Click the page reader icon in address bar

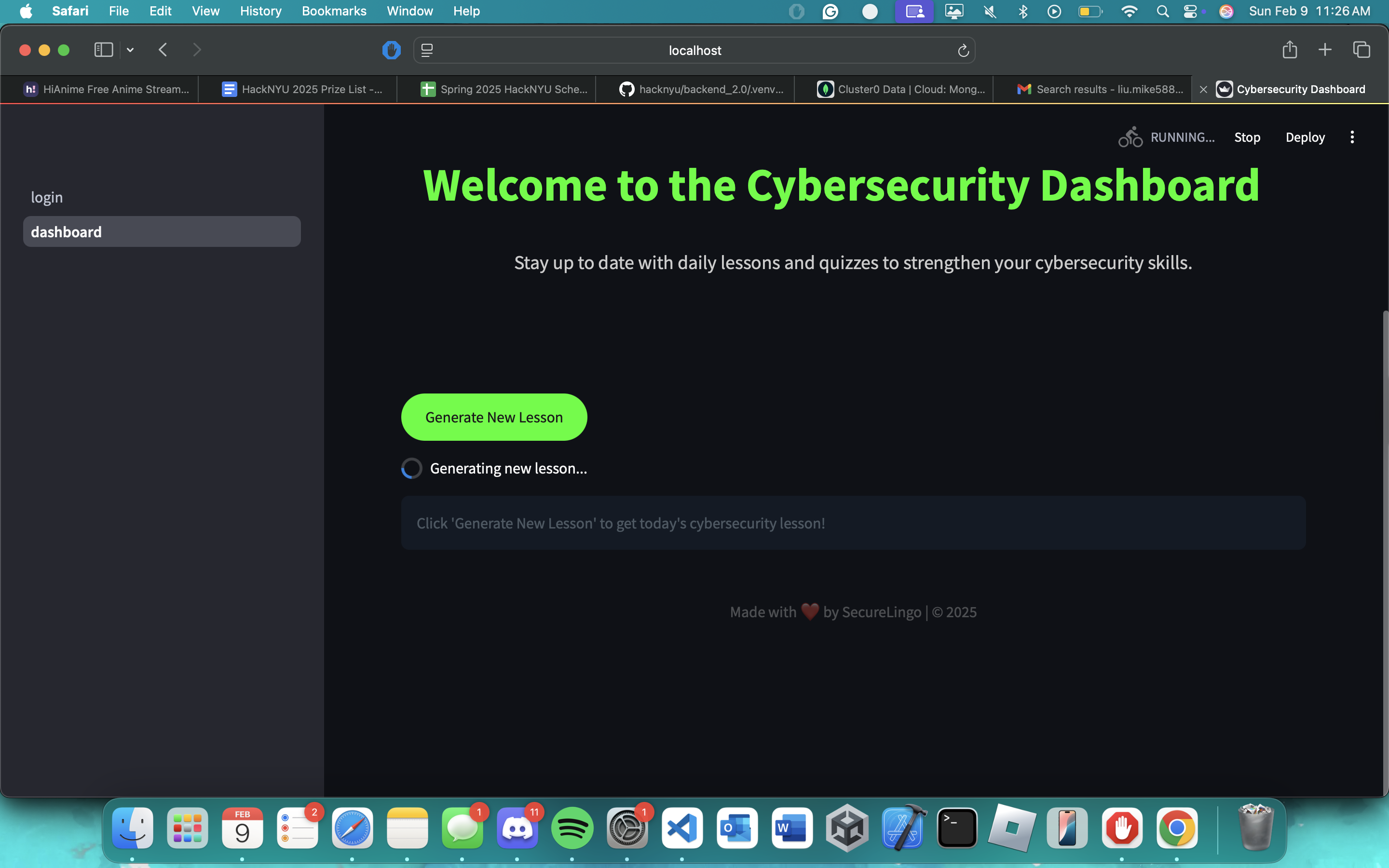point(427,51)
